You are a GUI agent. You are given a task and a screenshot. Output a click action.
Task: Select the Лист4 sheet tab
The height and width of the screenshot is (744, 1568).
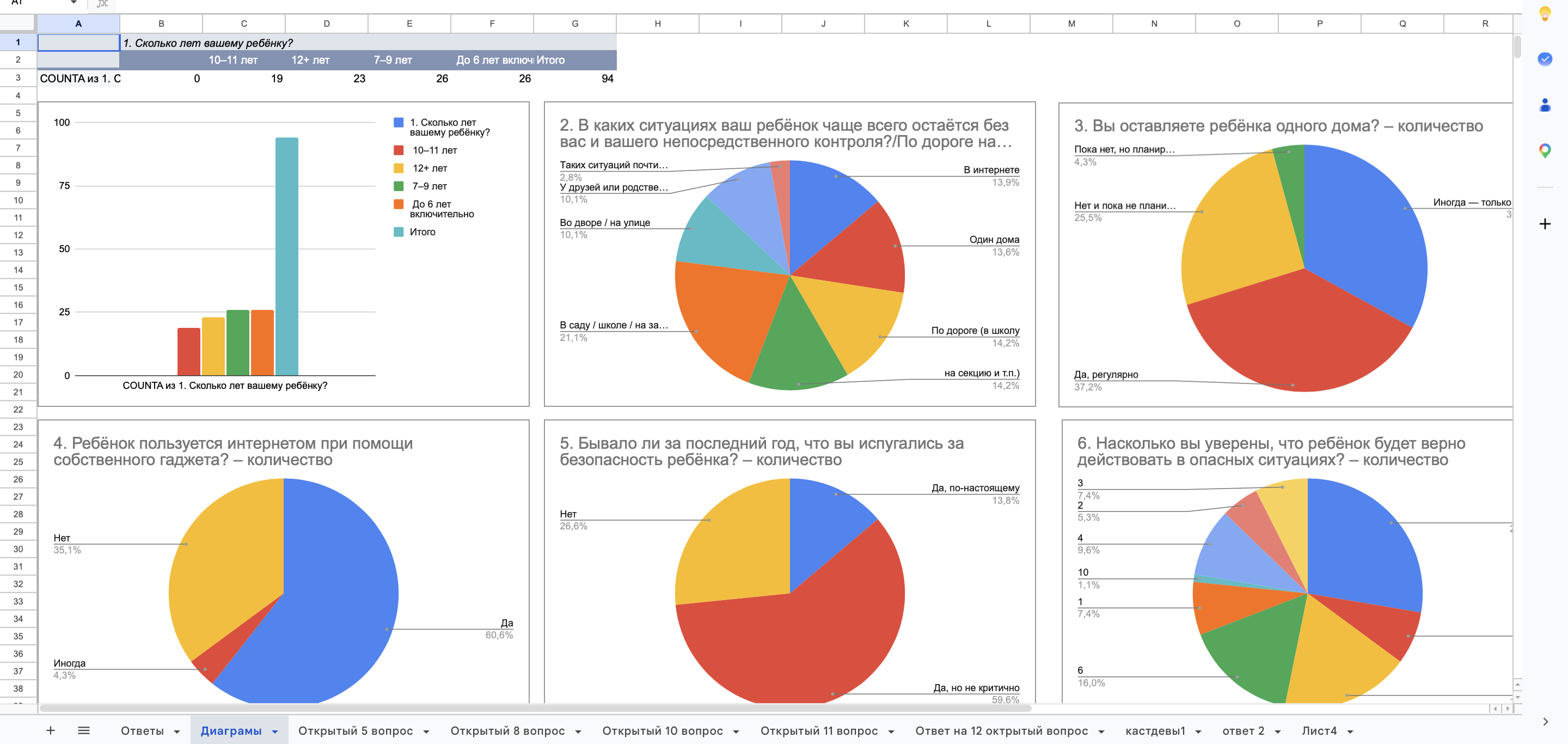tap(1319, 730)
